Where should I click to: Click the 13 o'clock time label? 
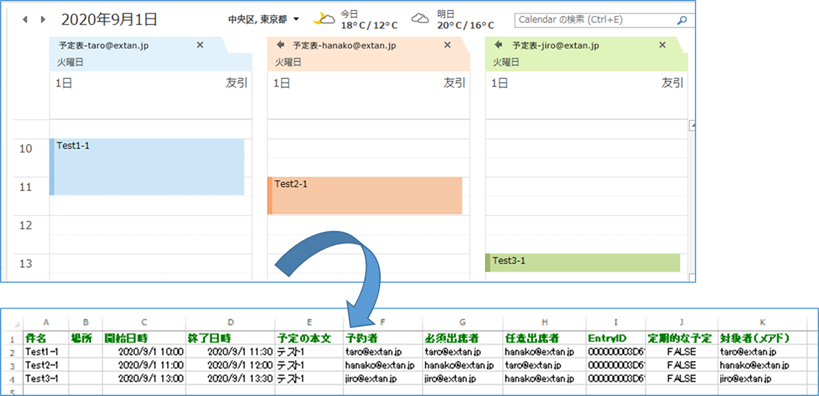26,263
